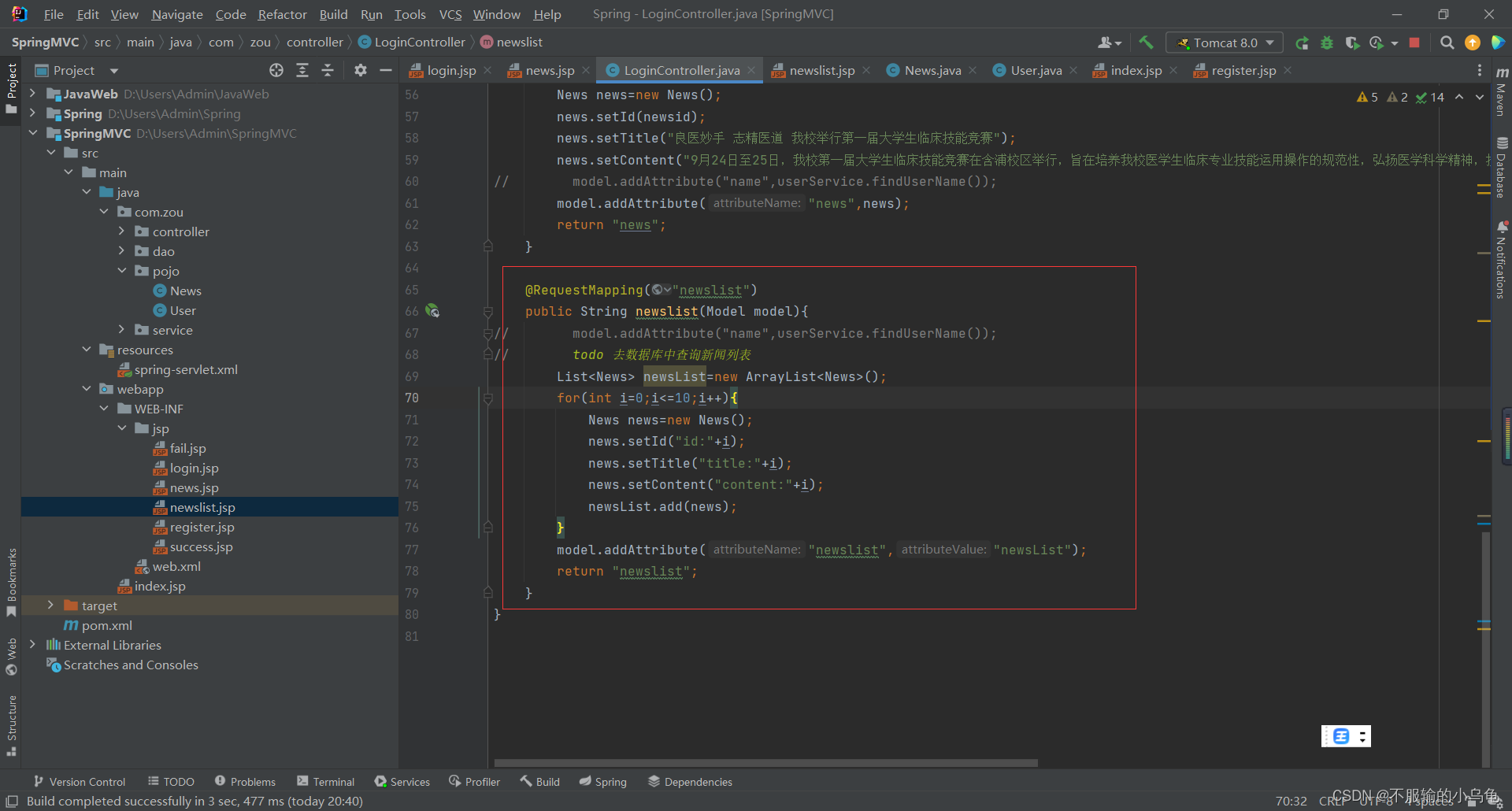Click the Collapse All icon in Project panel
The image size is (1512, 811).
pos(328,70)
